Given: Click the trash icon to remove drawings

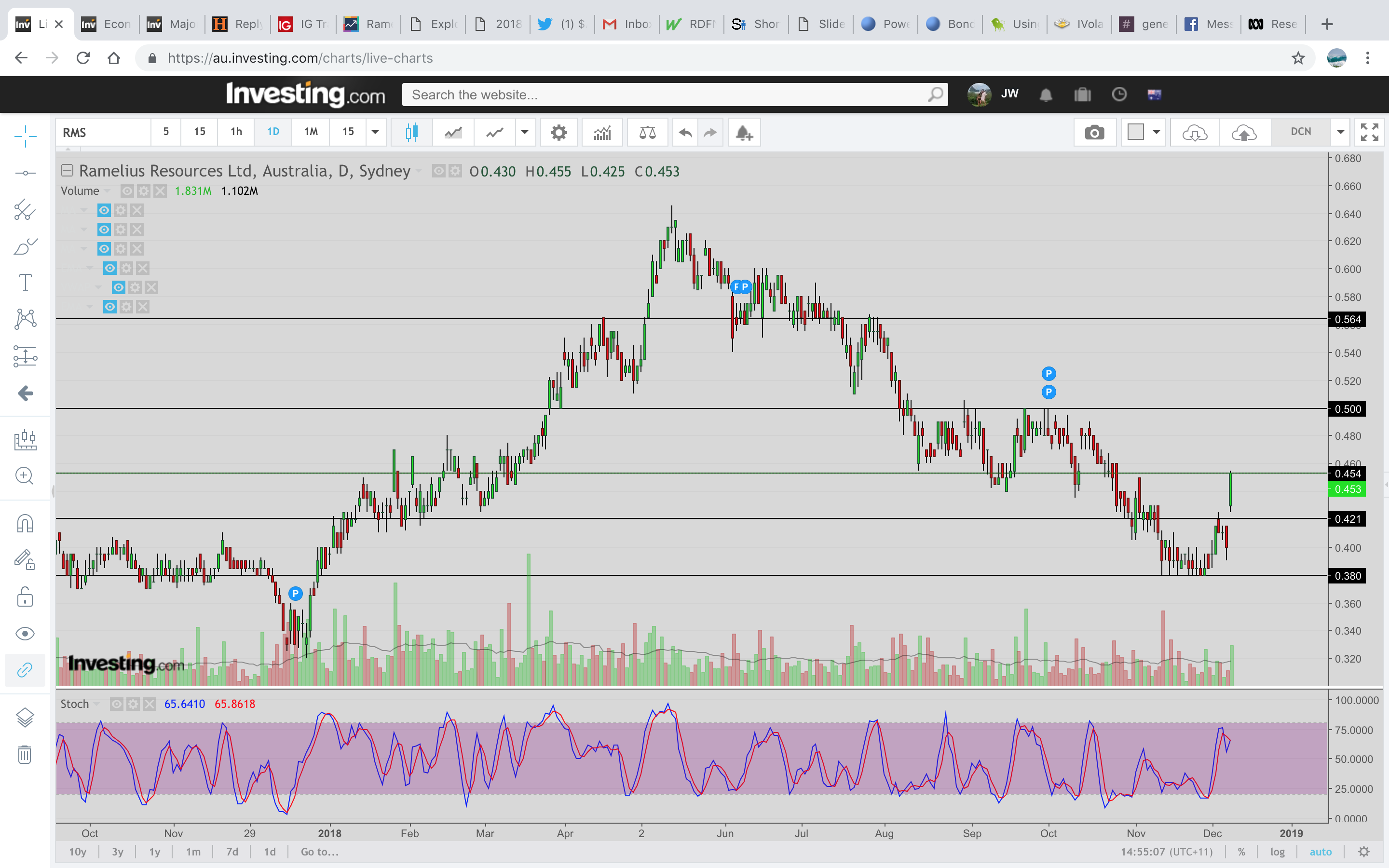Looking at the screenshot, I should click(25, 754).
